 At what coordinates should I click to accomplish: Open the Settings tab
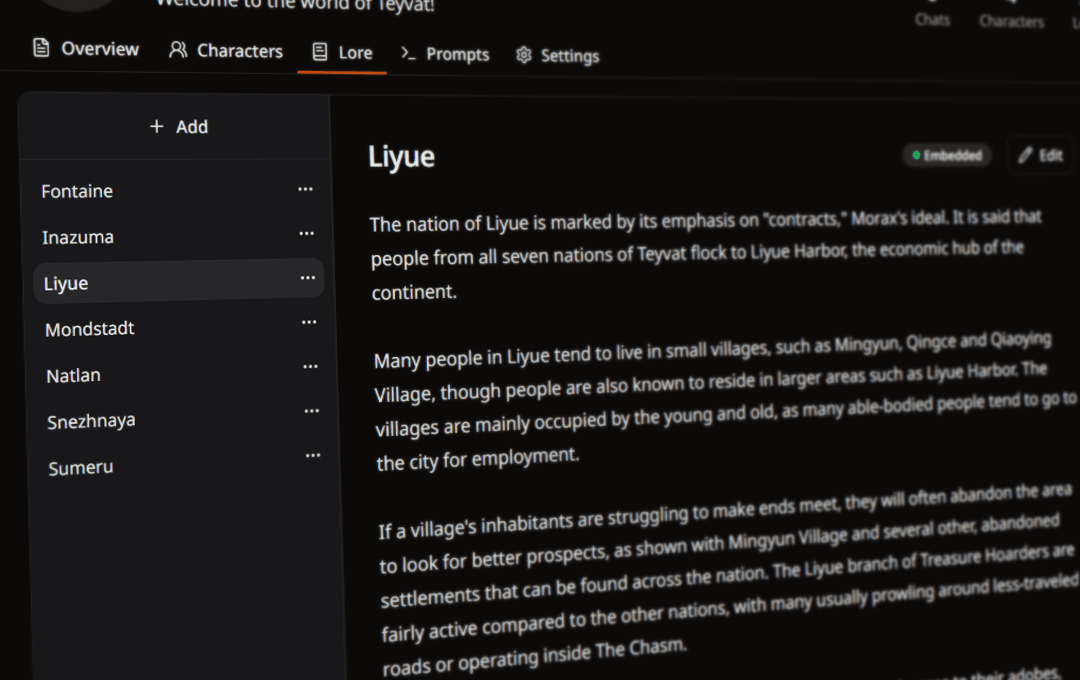(x=558, y=56)
